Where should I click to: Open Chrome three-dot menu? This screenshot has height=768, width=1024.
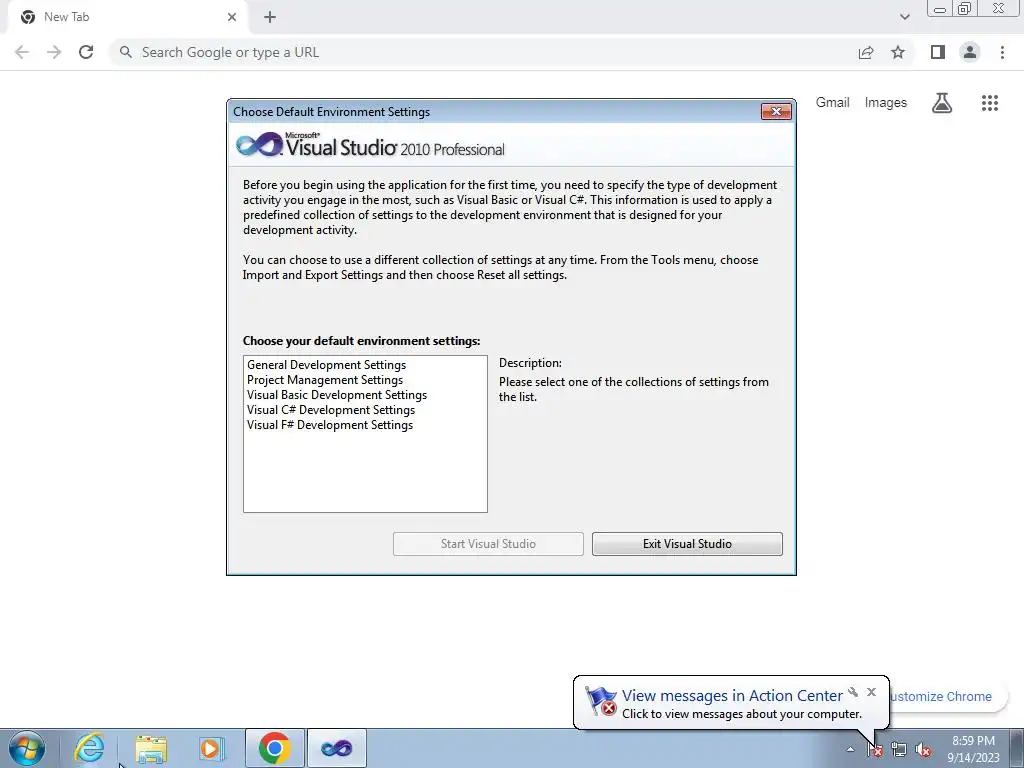pyautogui.click(x=1002, y=52)
